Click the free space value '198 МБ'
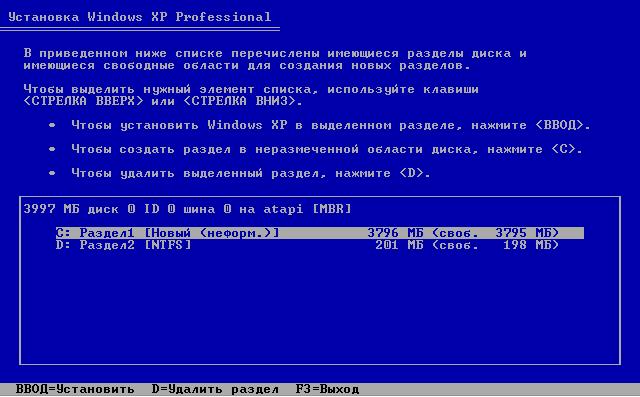 pyautogui.click(x=527, y=245)
